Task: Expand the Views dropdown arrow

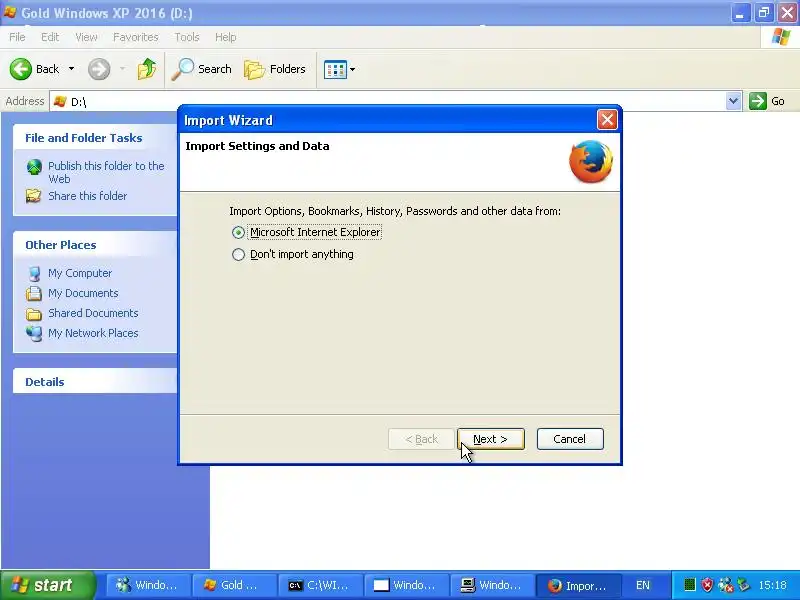Action: pyautogui.click(x=352, y=69)
